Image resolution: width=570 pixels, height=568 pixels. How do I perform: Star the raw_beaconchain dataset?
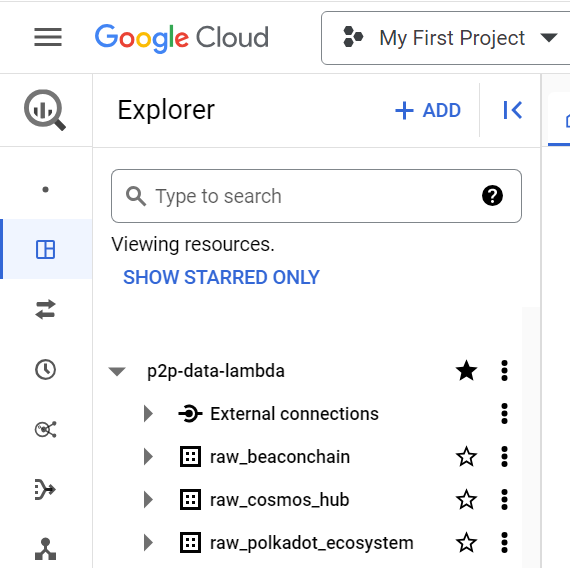click(466, 457)
